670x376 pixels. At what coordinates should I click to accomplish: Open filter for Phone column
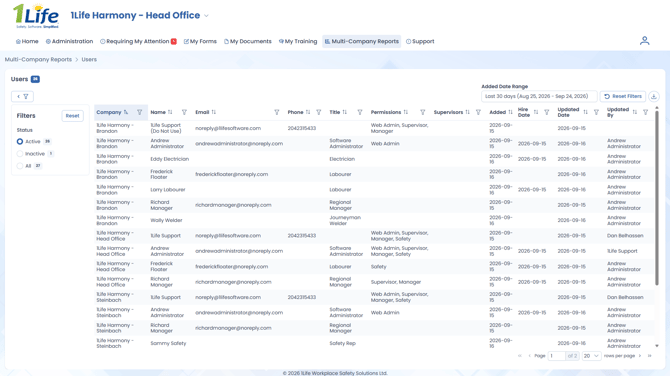click(x=318, y=112)
